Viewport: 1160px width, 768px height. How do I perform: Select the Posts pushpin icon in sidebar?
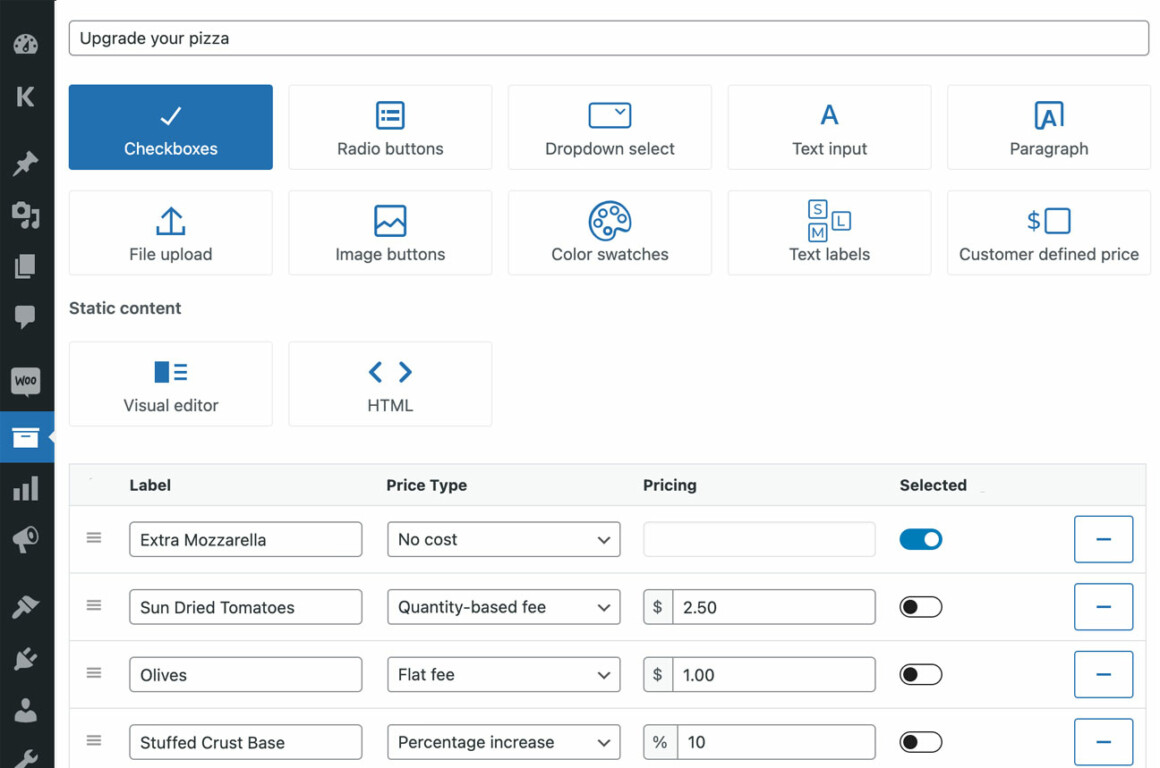pos(26,164)
